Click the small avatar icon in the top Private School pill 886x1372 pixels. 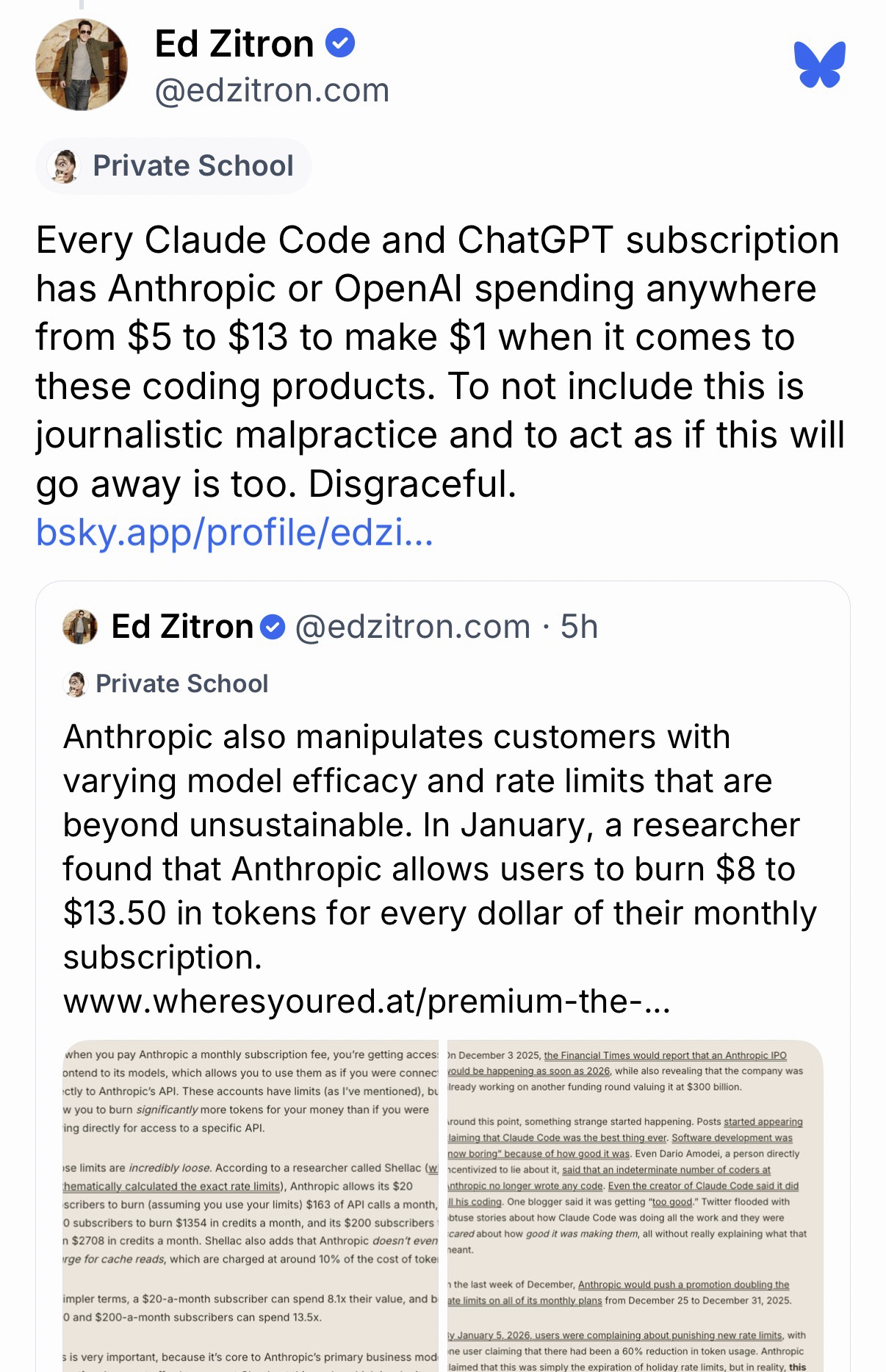(x=65, y=166)
